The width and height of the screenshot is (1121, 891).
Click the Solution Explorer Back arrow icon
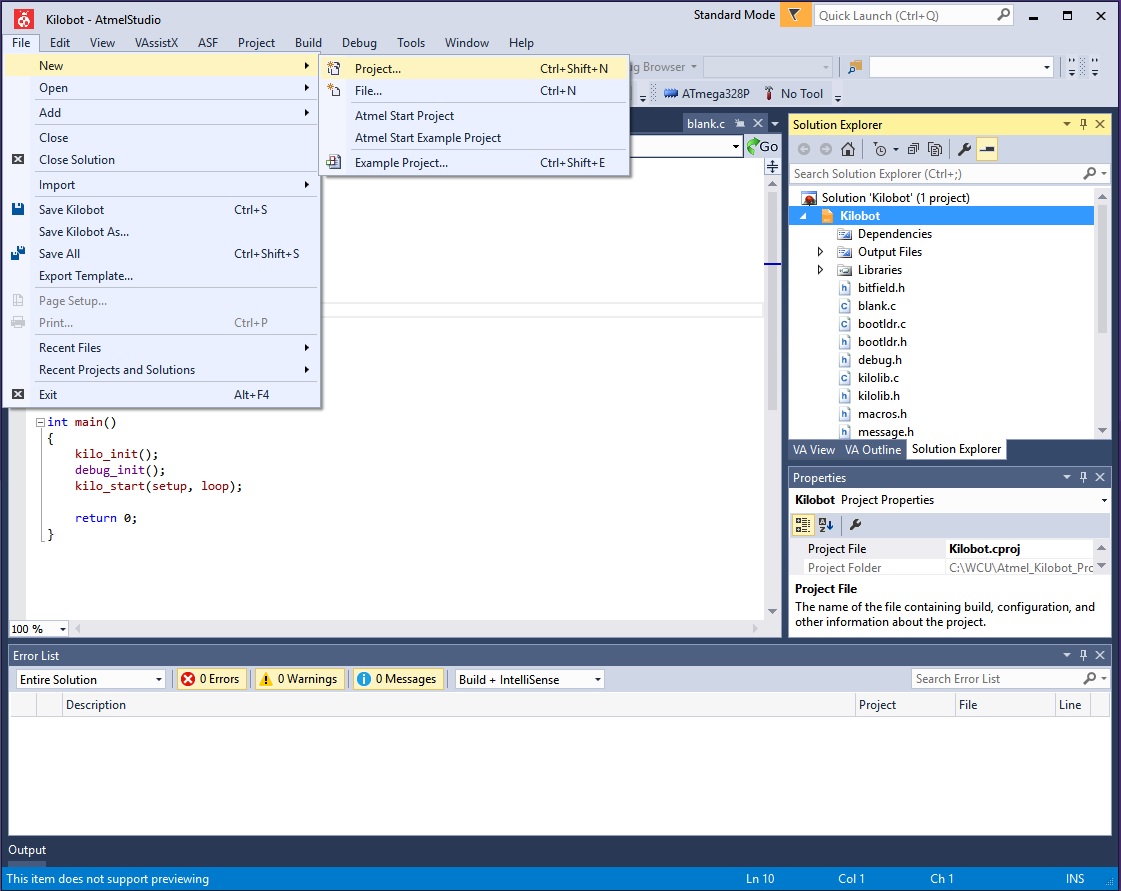(804, 149)
